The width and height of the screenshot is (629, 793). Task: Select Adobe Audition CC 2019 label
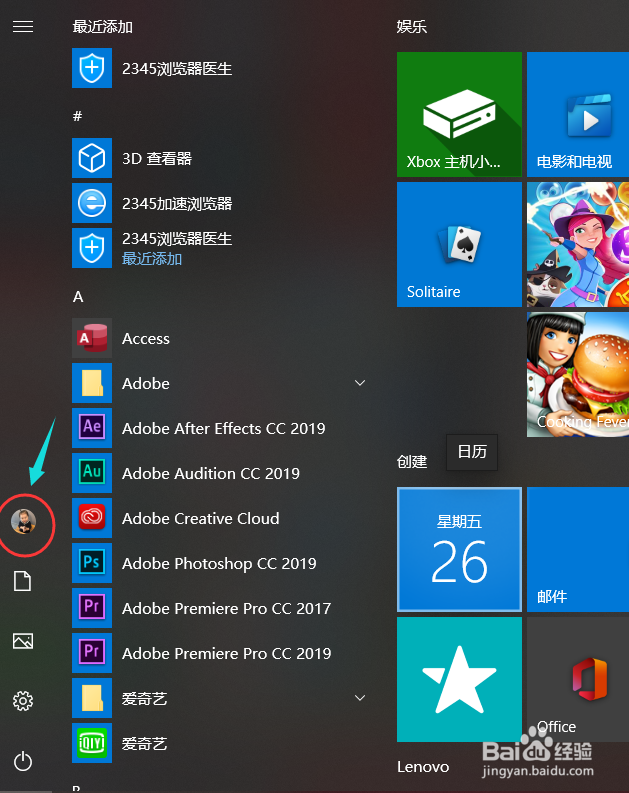click(x=211, y=473)
